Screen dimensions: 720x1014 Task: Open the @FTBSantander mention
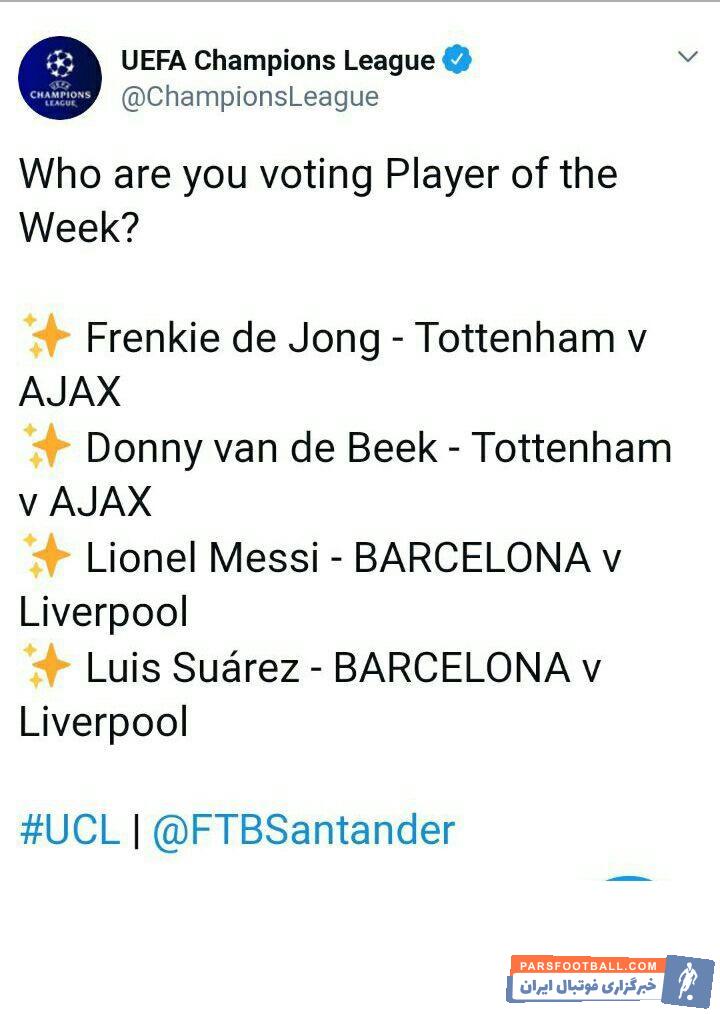[303, 830]
